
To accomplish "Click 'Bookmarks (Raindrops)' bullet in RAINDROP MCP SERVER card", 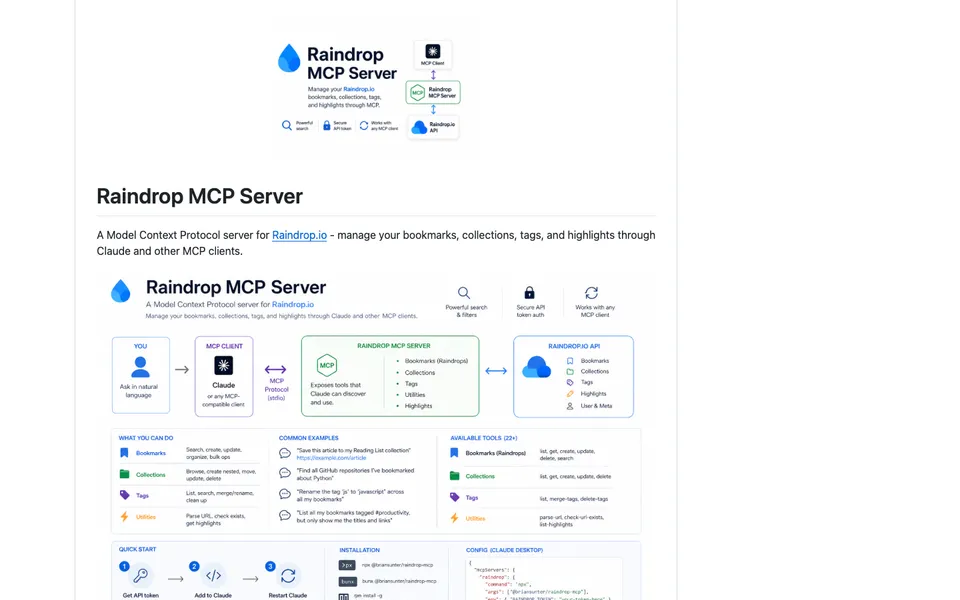I will (x=436, y=361).
